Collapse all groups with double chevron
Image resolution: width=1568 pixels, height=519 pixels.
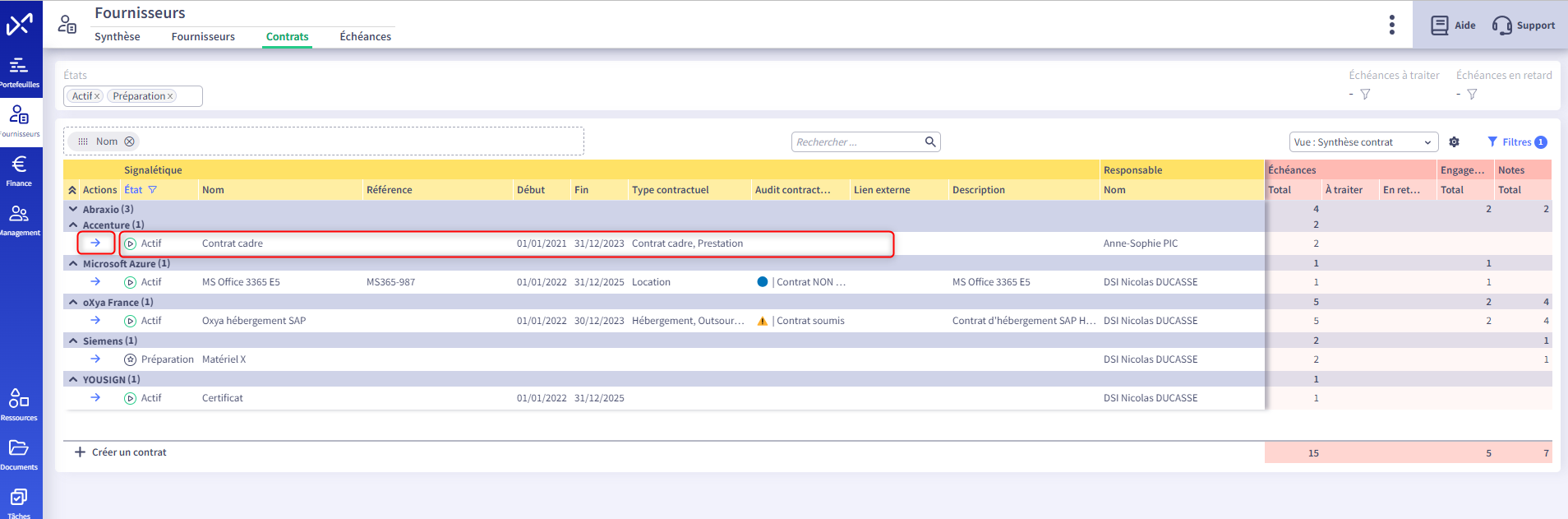(72, 190)
